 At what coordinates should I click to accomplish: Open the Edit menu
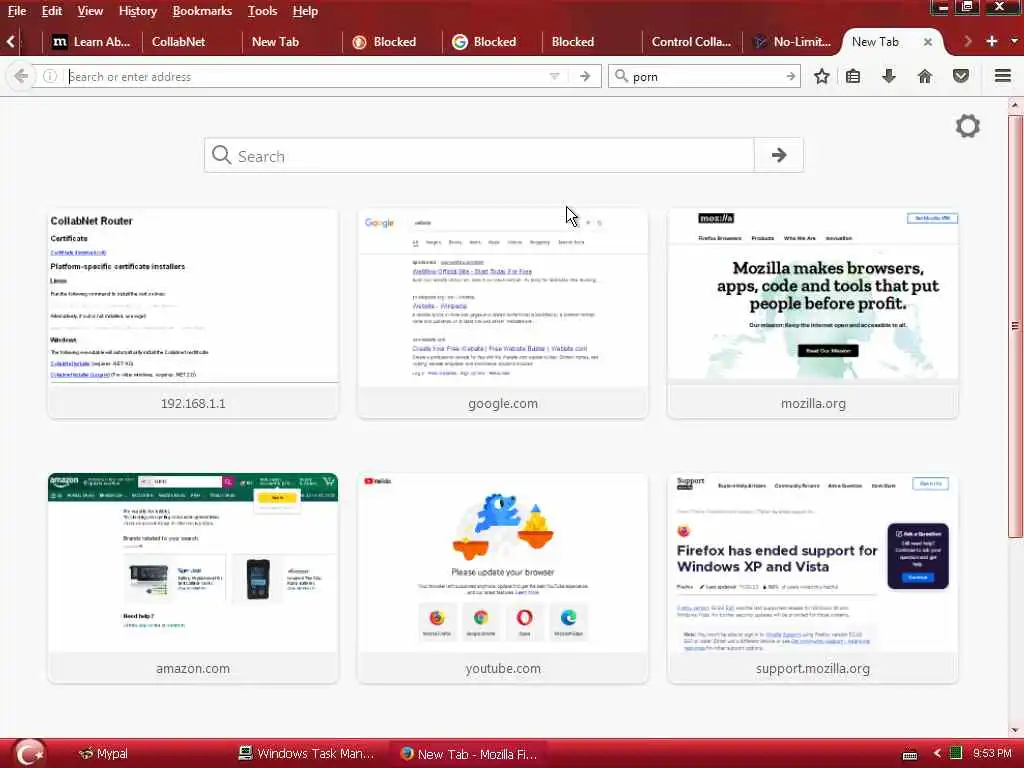[x=52, y=11]
